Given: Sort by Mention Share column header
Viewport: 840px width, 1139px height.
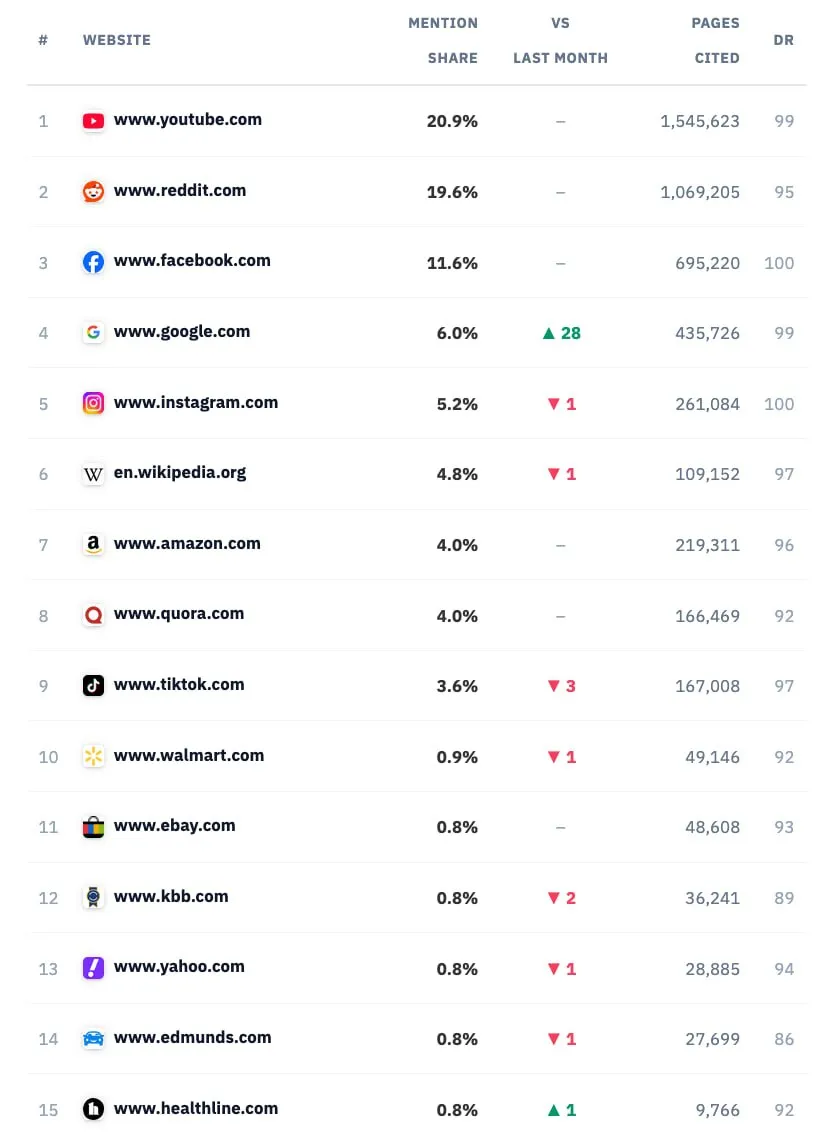Looking at the screenshot, I should point(443,41).
